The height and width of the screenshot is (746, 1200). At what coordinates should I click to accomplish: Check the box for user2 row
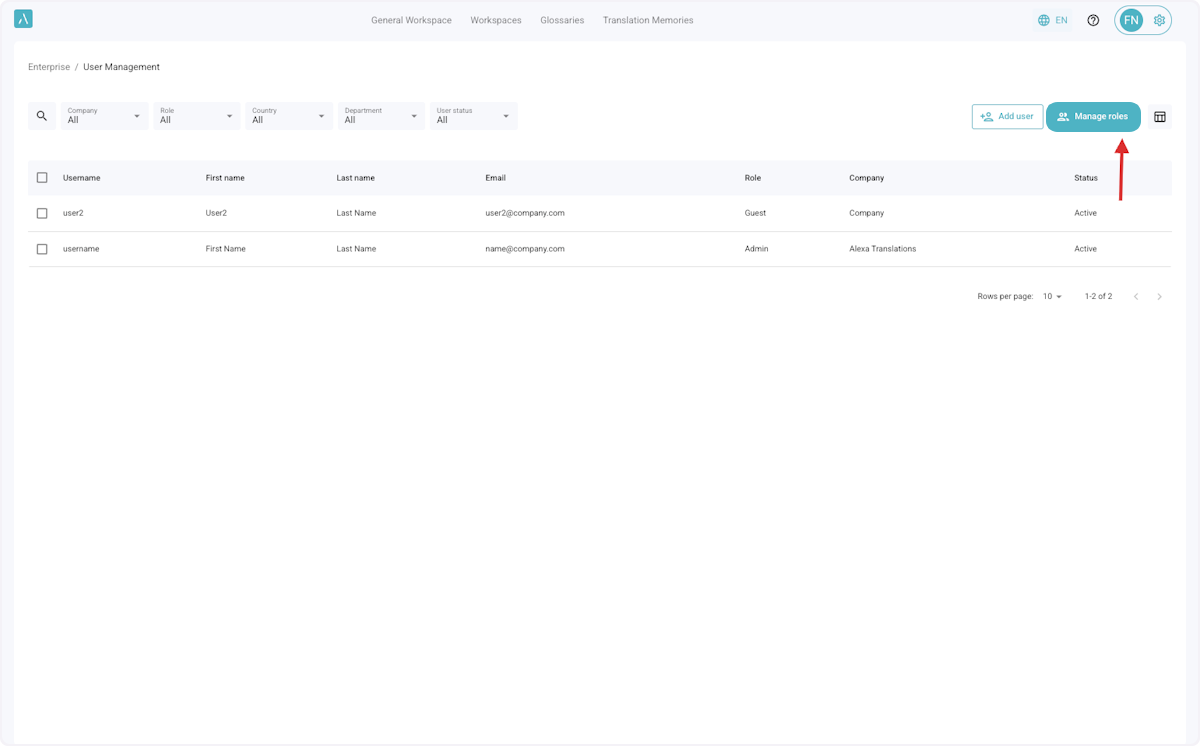[42, 213]
